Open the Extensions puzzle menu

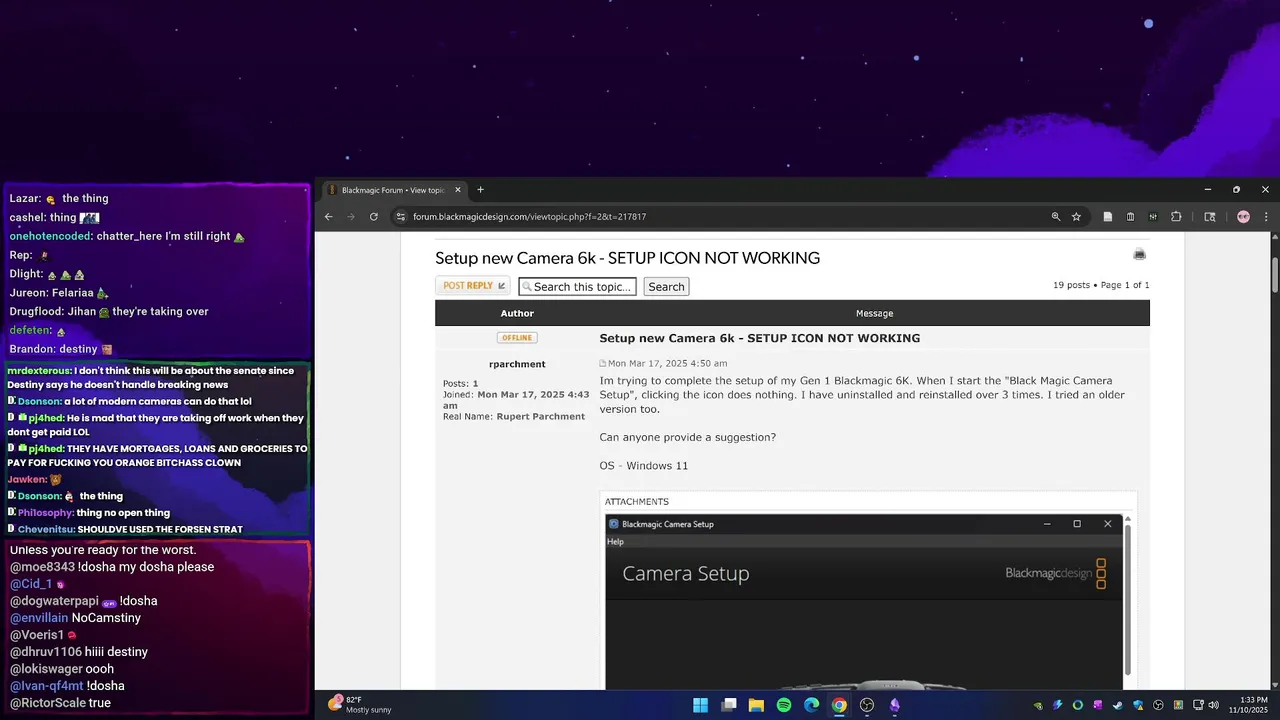[x=1176, y=216]
